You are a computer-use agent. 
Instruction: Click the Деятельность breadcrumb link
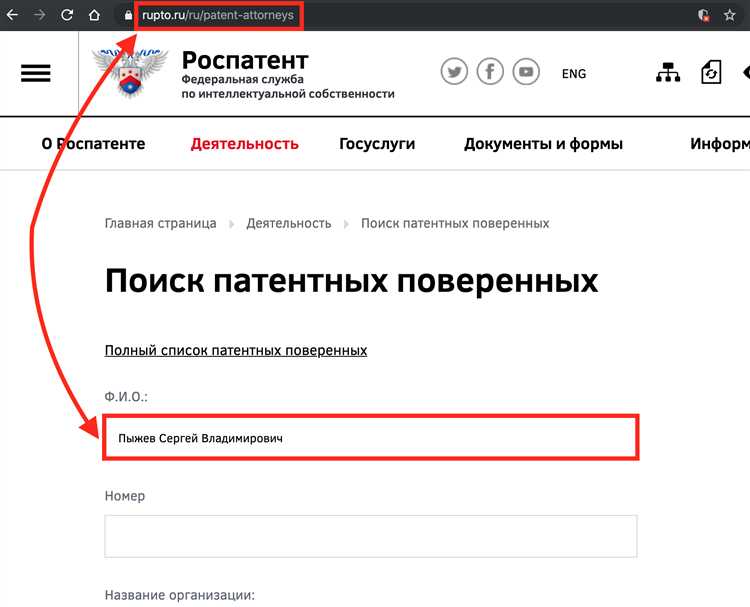coord(288,223)
